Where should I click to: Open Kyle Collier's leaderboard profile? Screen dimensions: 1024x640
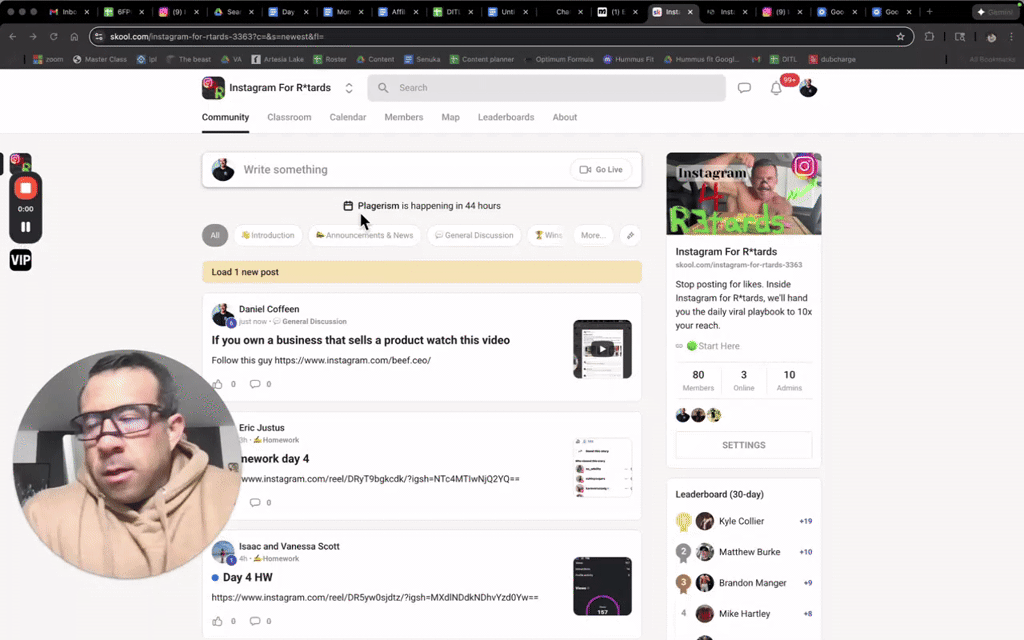coord(741,521)
